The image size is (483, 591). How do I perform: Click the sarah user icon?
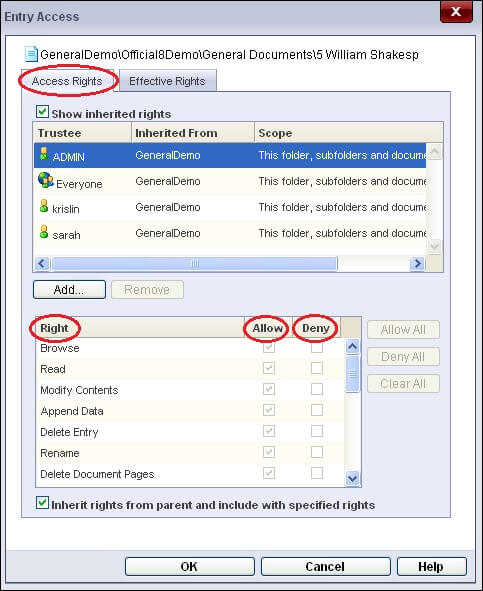(44, 232)
